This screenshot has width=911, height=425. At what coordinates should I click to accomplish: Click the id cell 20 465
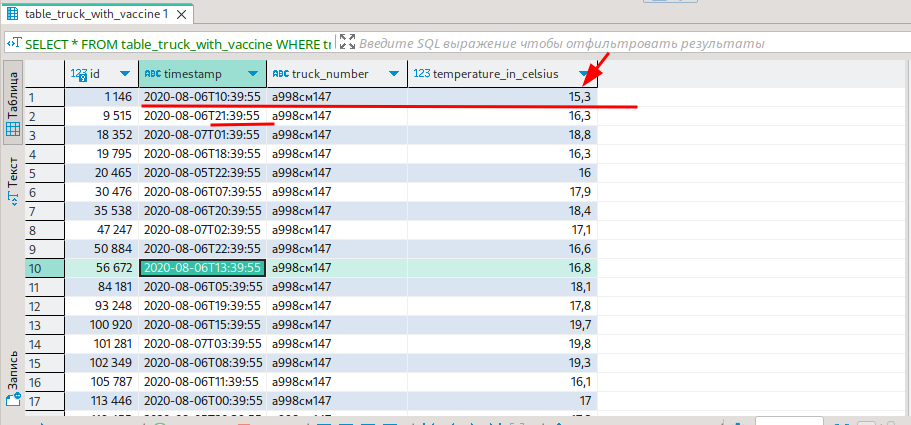(102, 173)
